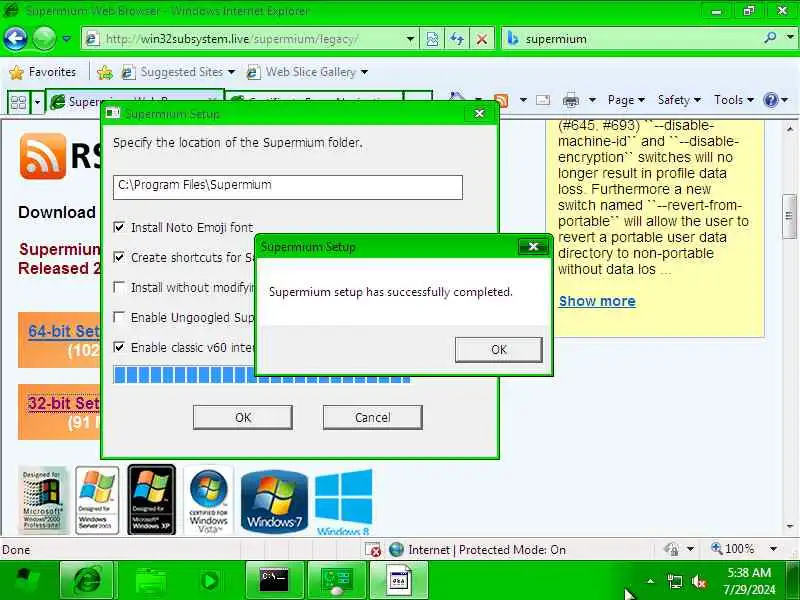Image resolution: width=800 pixels, height=600 pixels.
Task: Open the search provider dropdown arrow
Action: (790, 37)
